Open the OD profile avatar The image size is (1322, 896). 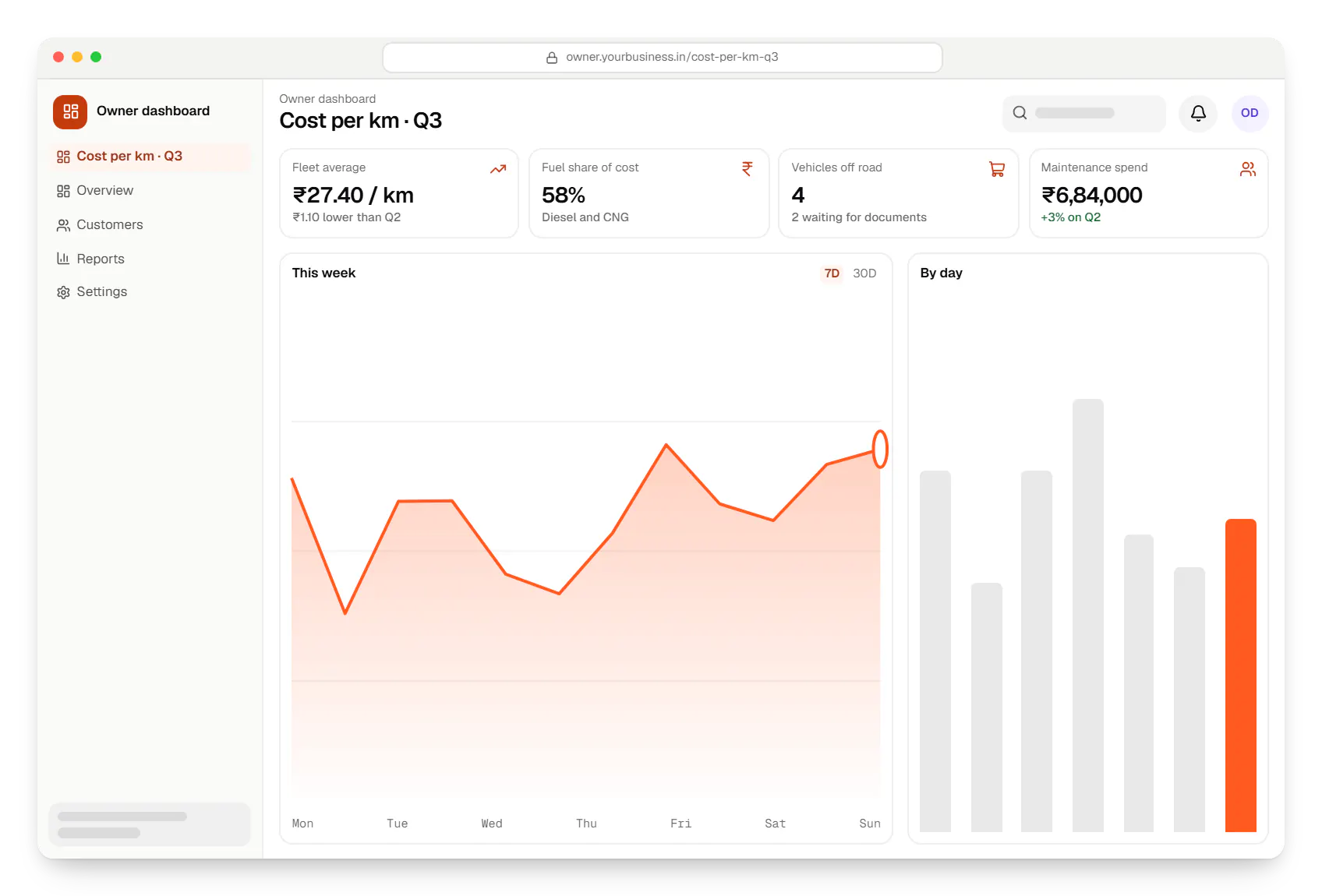(1250, 113)
